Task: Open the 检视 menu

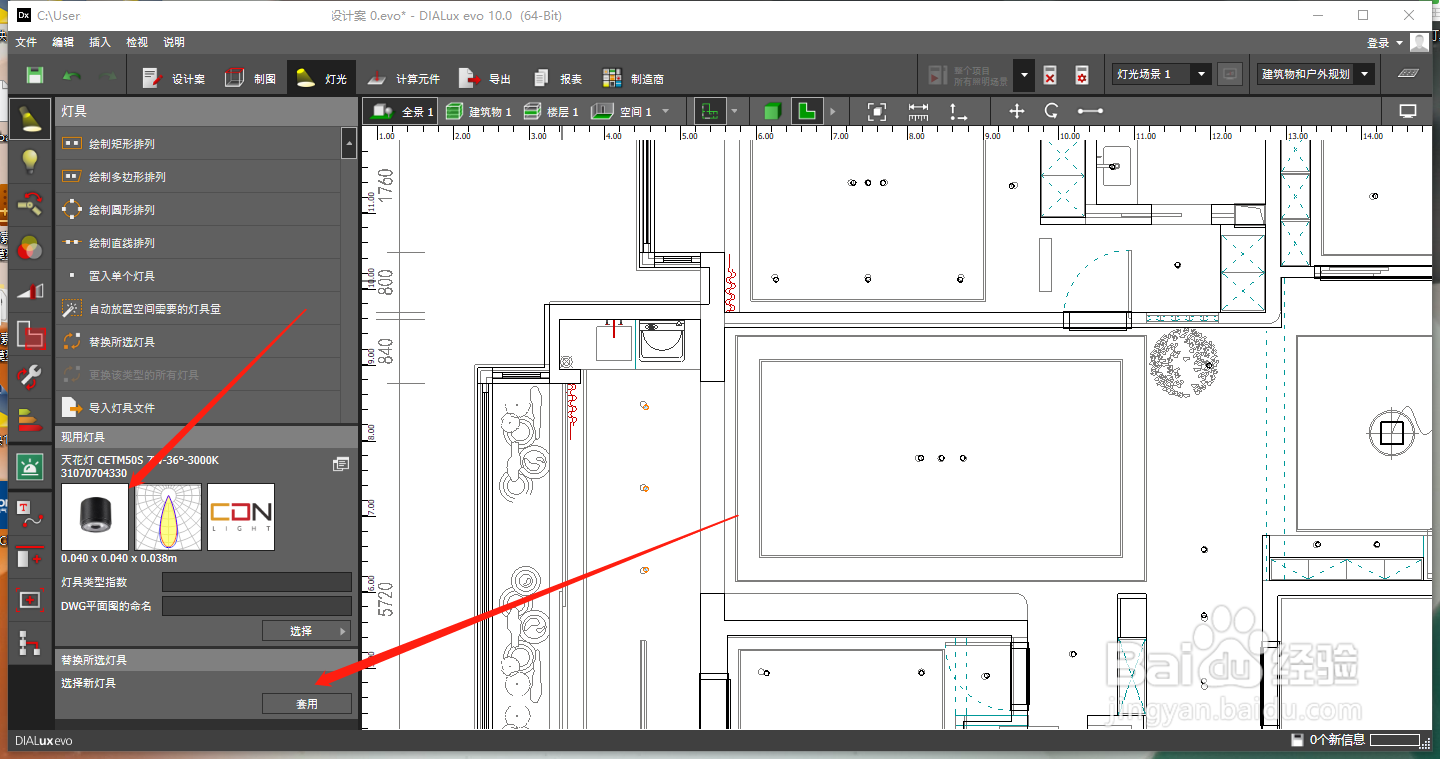Action: (x=137, y=42)
